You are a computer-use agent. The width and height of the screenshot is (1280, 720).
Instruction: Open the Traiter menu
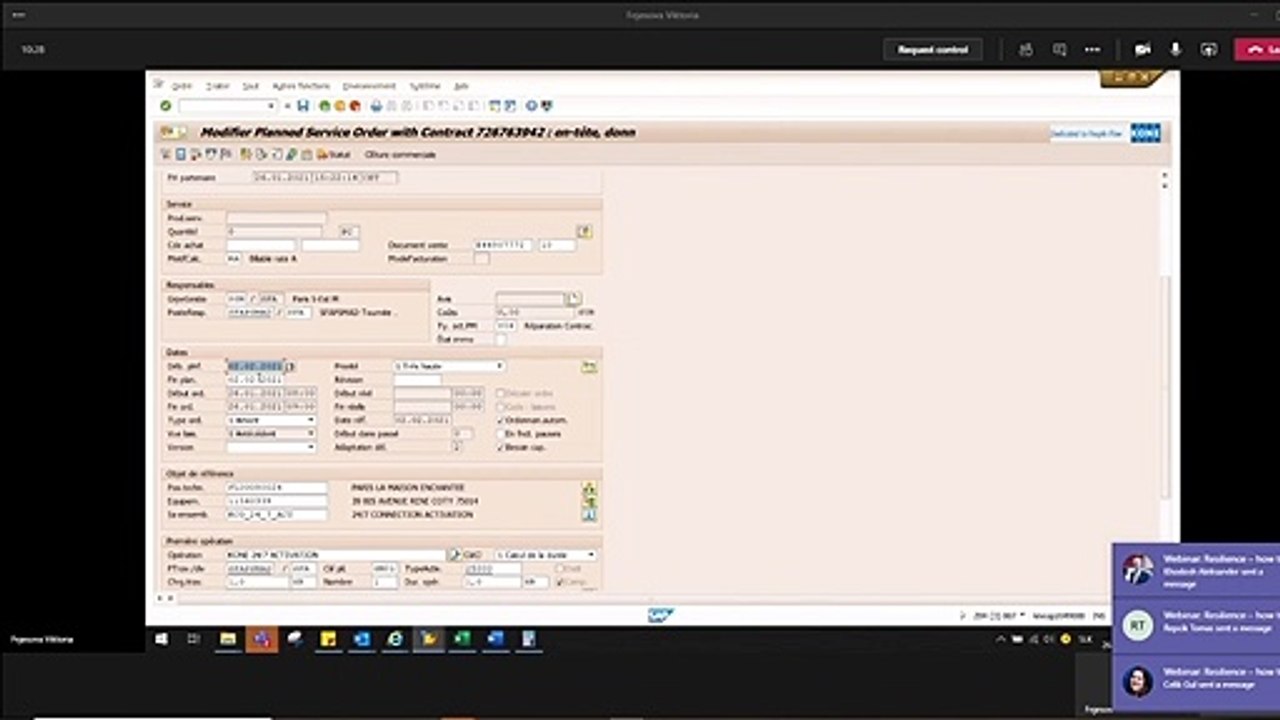[217, 86]
